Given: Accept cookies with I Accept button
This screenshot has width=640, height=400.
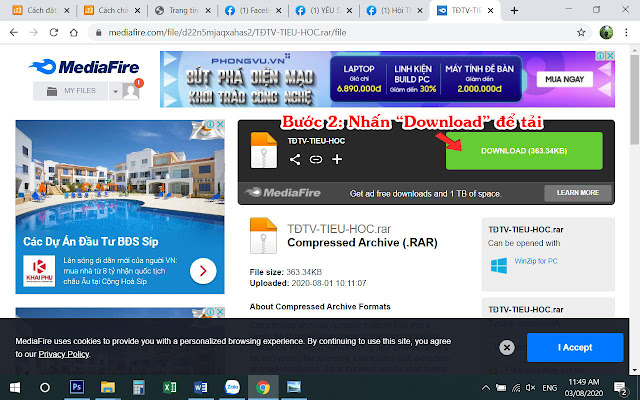Looking at the screenshot, I should [x=575, y=347].
